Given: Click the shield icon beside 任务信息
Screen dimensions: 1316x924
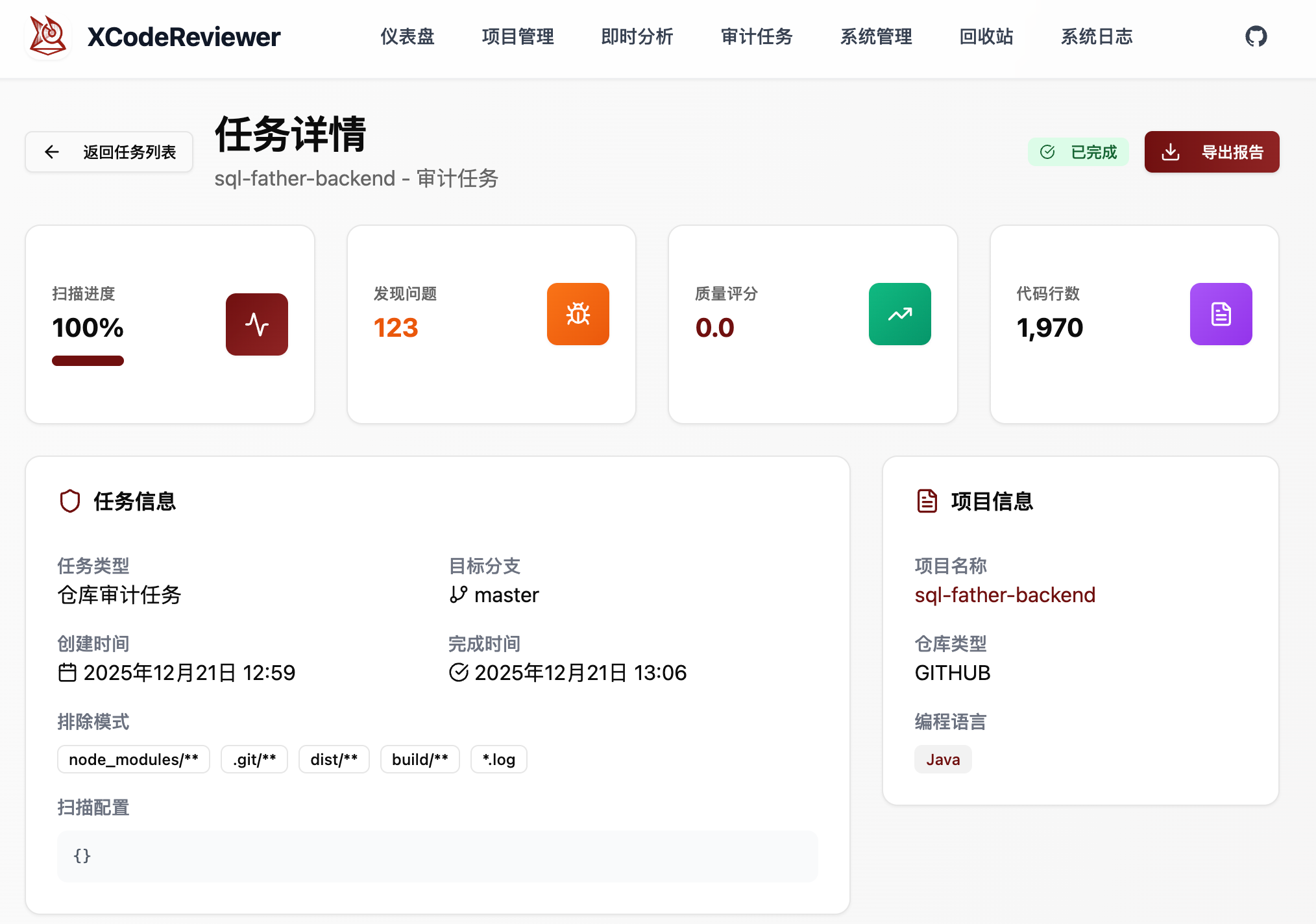Looking at the screenshot, I should (70, 501).
